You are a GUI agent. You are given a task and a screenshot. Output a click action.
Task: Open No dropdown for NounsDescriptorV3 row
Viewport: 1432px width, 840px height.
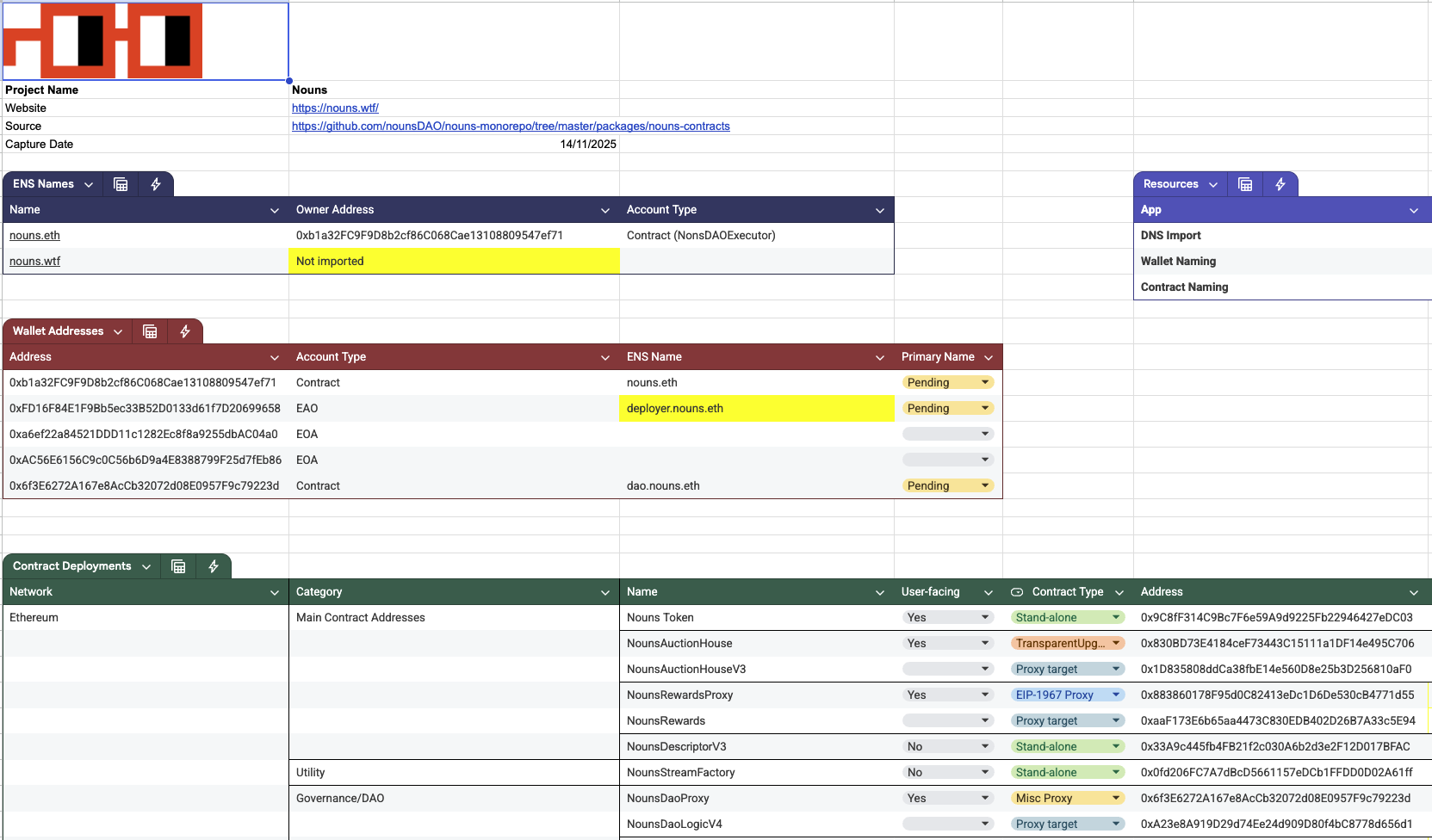pyautogui.click(x=948, y=747)
